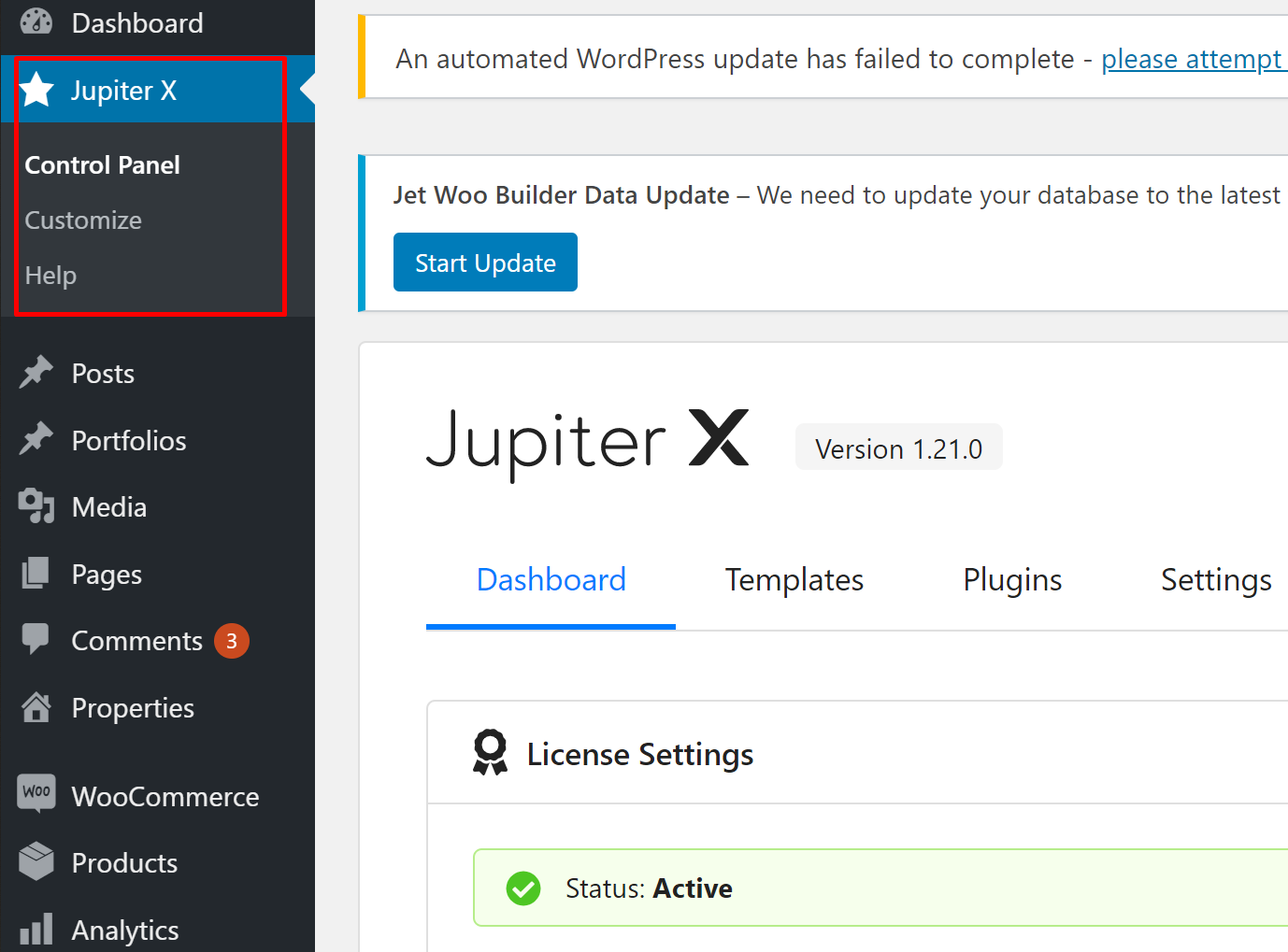Click the Products box icon

coord(36,861)
